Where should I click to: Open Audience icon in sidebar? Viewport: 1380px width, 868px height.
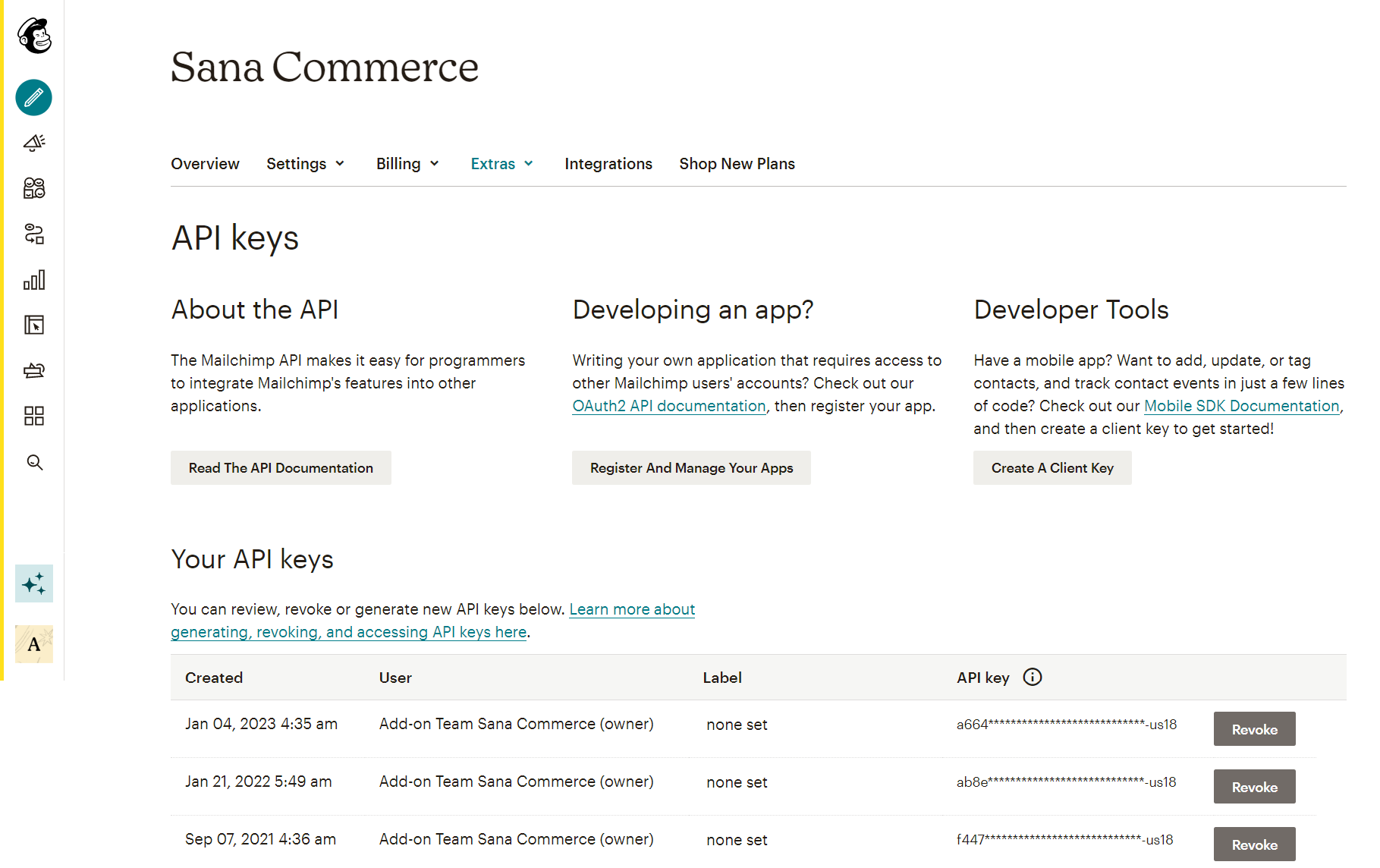point(34,188)
